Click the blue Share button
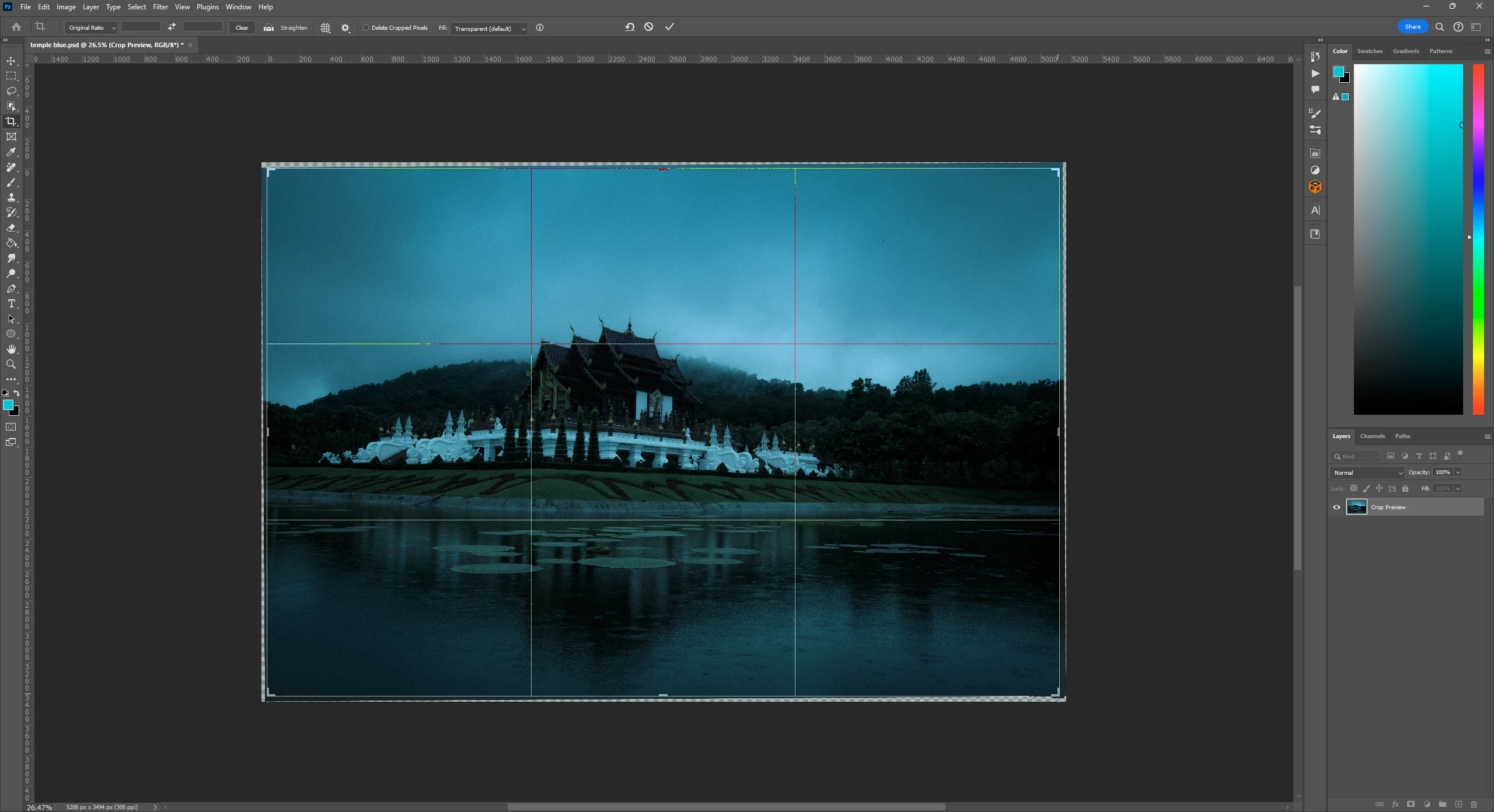The width and height of the screenshot is (1494, 812). pos(1412,27)
